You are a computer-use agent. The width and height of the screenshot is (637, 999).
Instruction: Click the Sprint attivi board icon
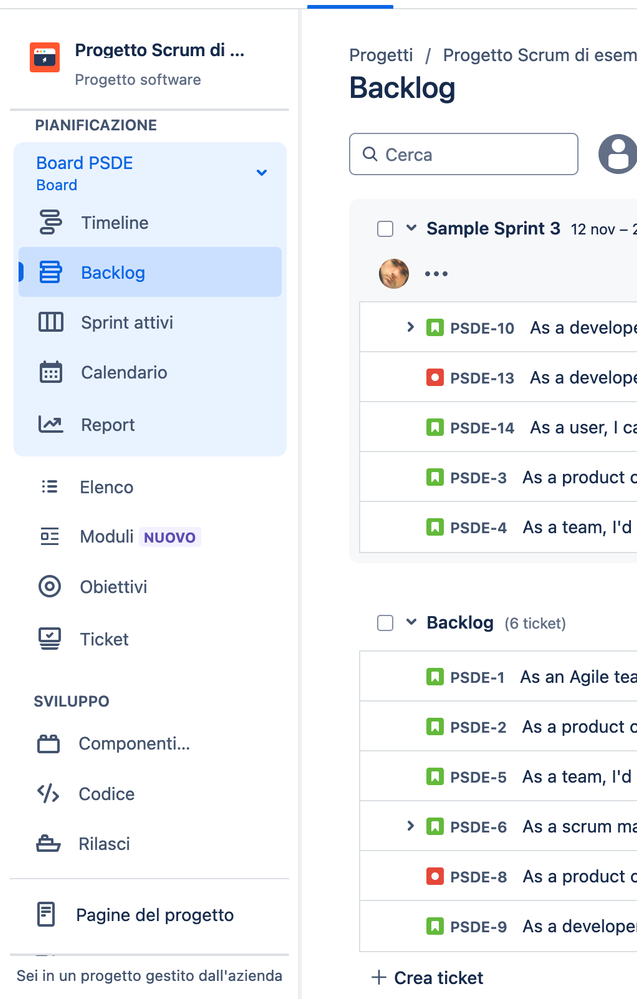coord(50,322)
